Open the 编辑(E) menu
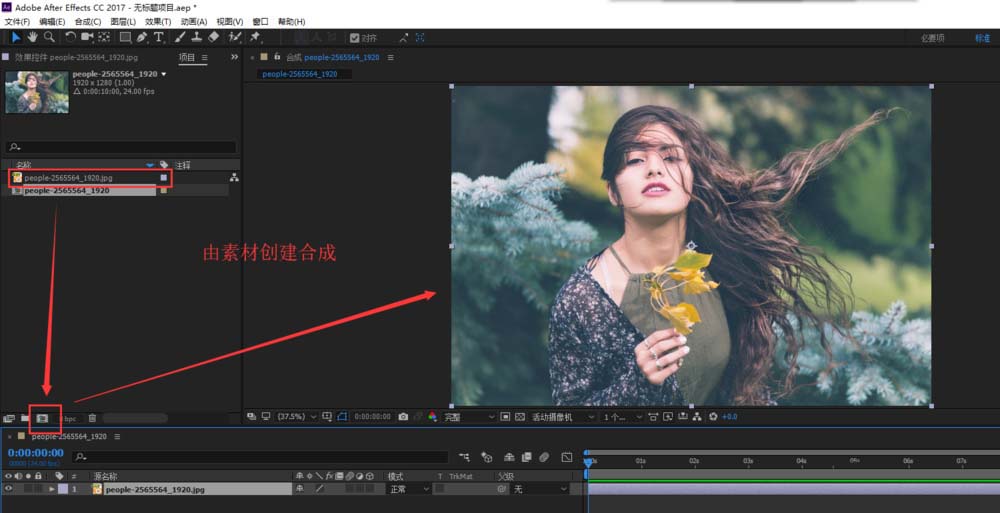Image resolution: width=1000 pixels, height=513 pixels. point(52,22)
